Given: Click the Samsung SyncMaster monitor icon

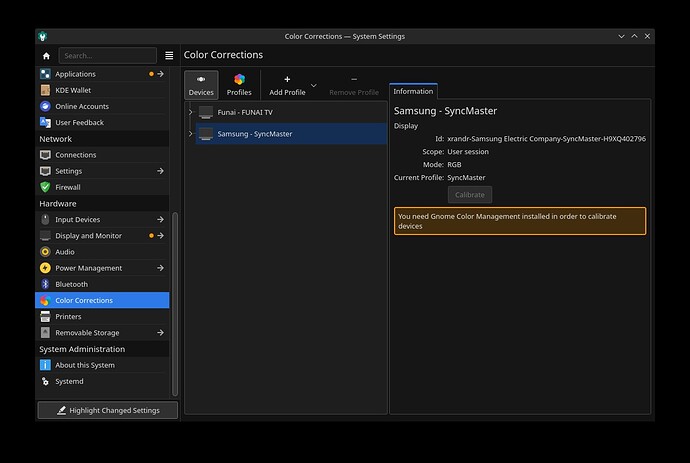Looking at the screenshot, I should point(206,134).
